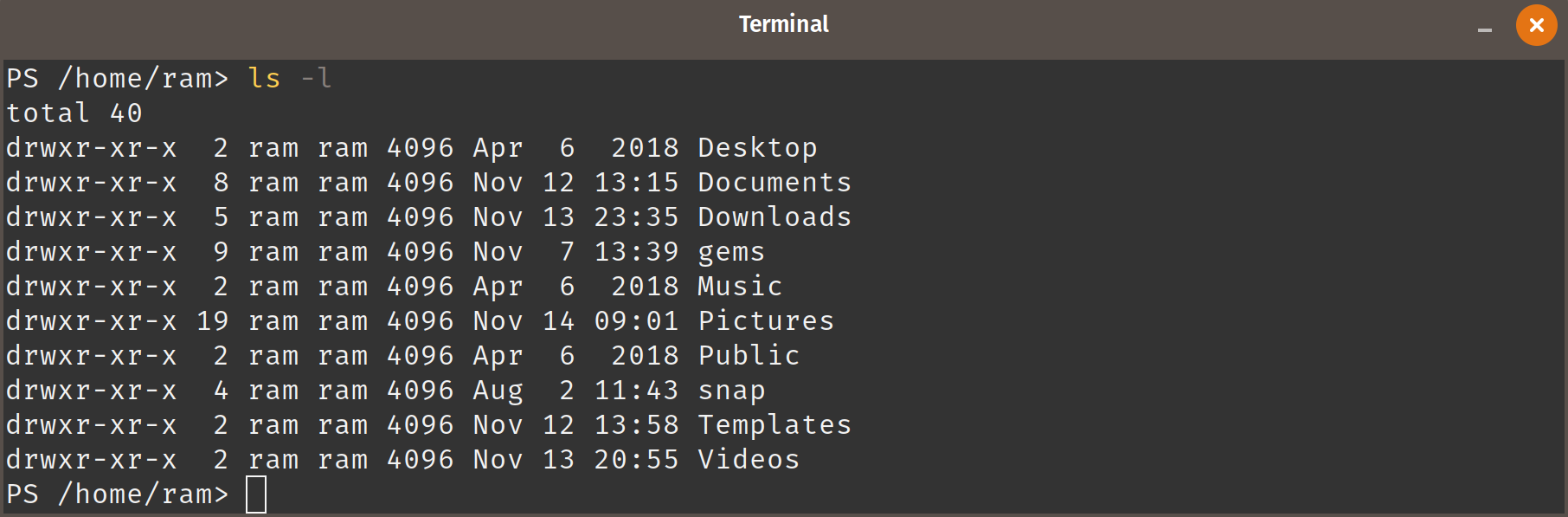
Task: Click the 'total 40' output line
Action: pos(74,113)
